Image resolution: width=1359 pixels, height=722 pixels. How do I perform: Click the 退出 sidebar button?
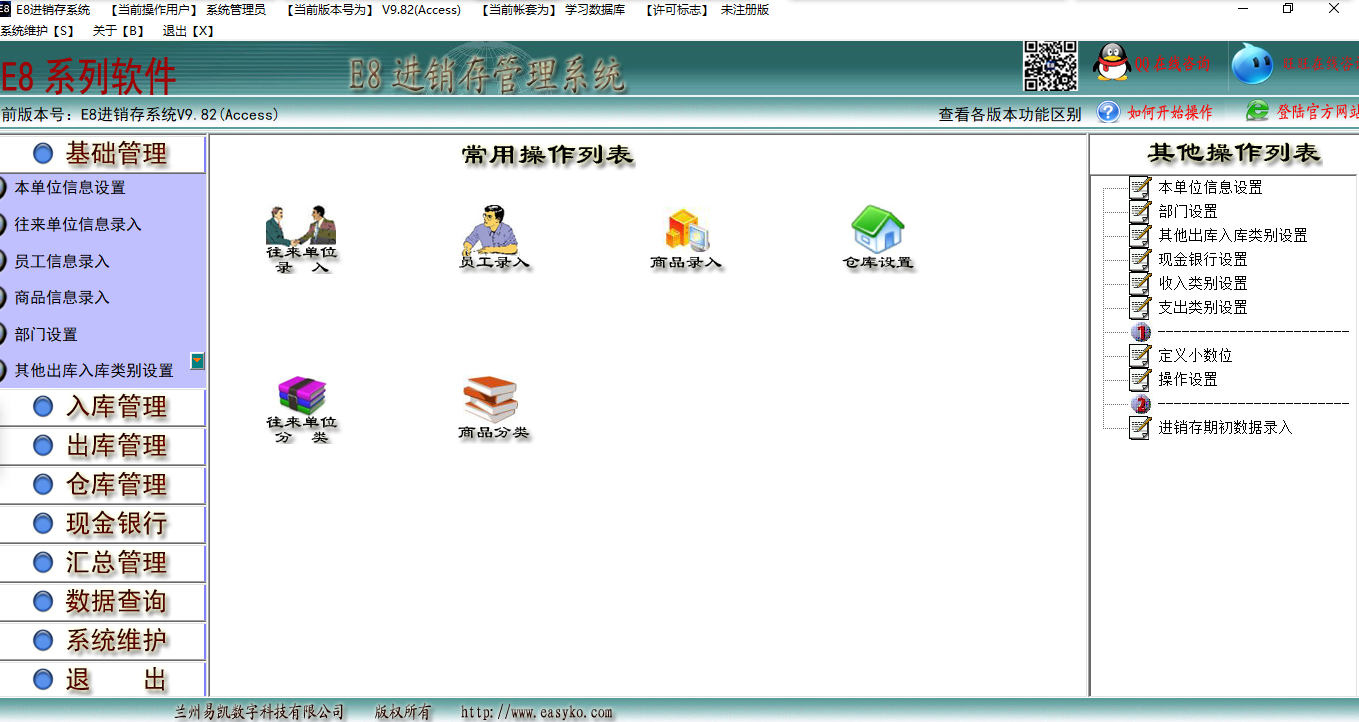102,680
